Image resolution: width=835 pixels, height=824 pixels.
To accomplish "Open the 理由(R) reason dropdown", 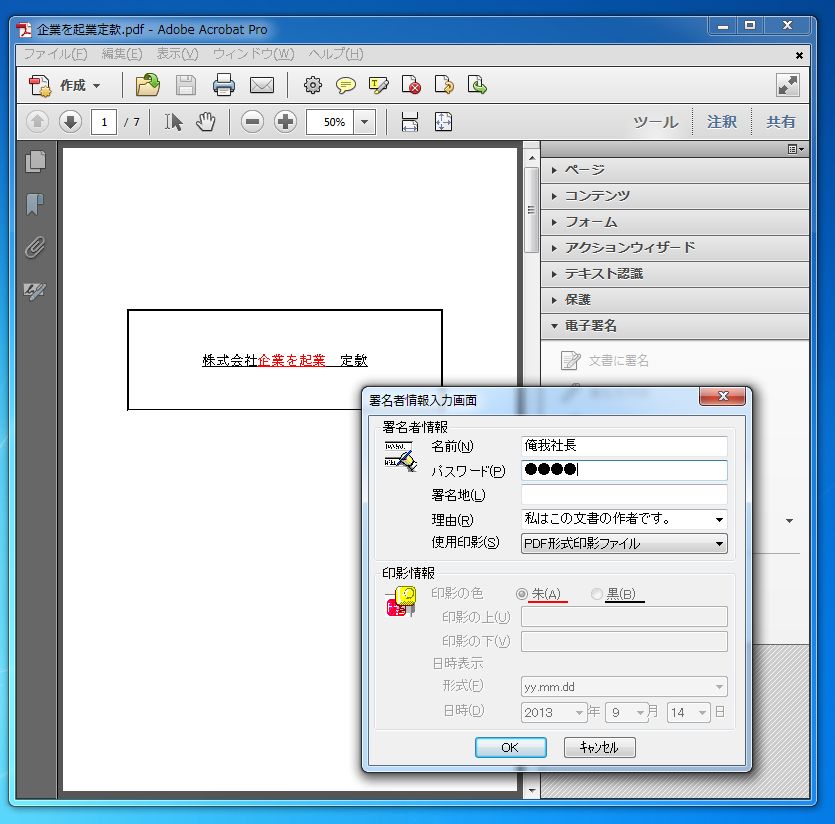I will pos(719,519).
